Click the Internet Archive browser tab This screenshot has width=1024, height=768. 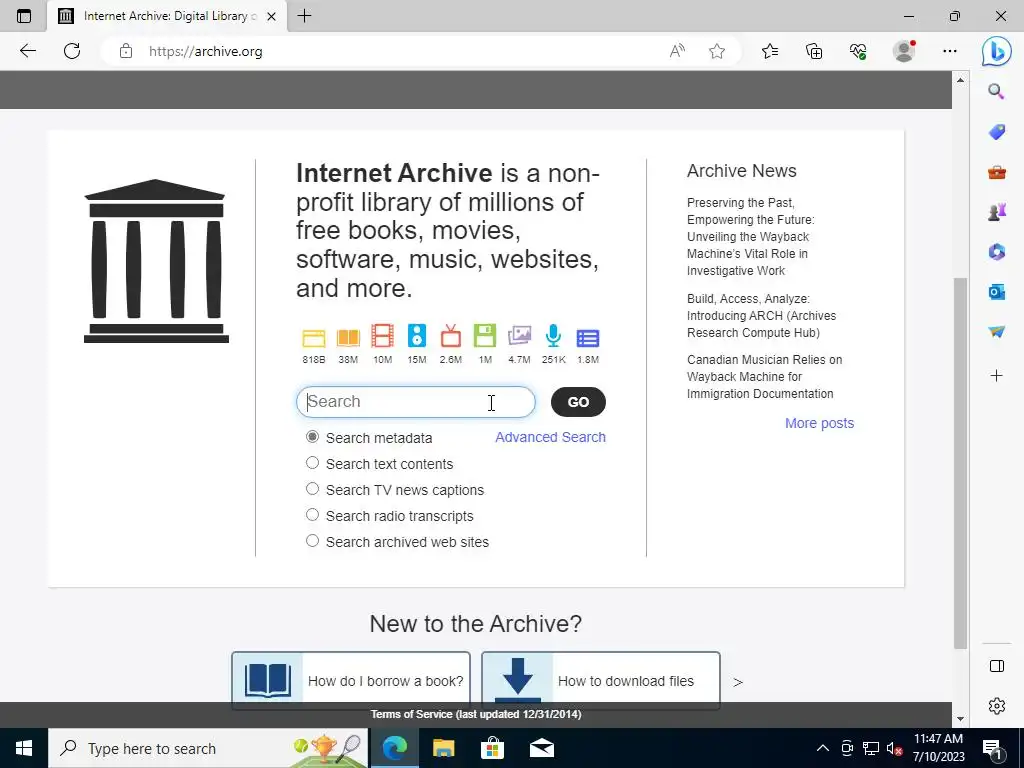(167, 16)
